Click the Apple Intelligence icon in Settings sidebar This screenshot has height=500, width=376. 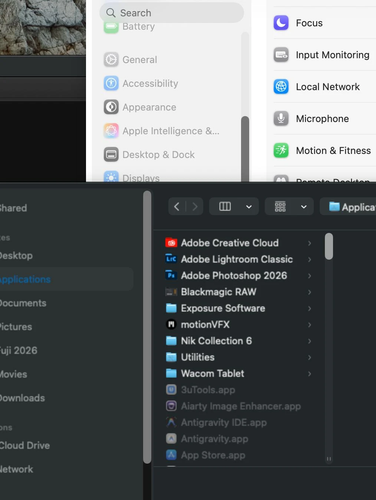coord(111,131)
